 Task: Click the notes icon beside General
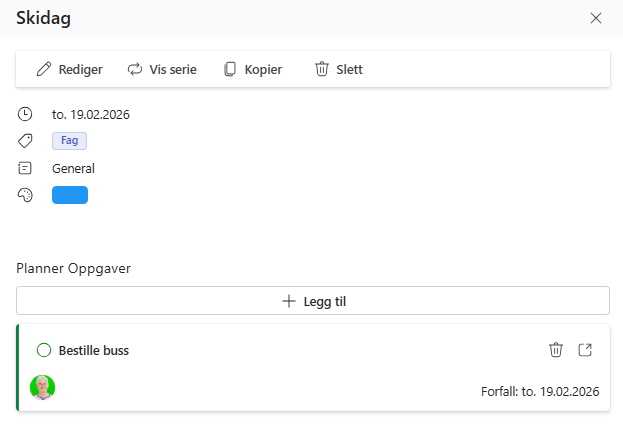click(x=26, y=168)
